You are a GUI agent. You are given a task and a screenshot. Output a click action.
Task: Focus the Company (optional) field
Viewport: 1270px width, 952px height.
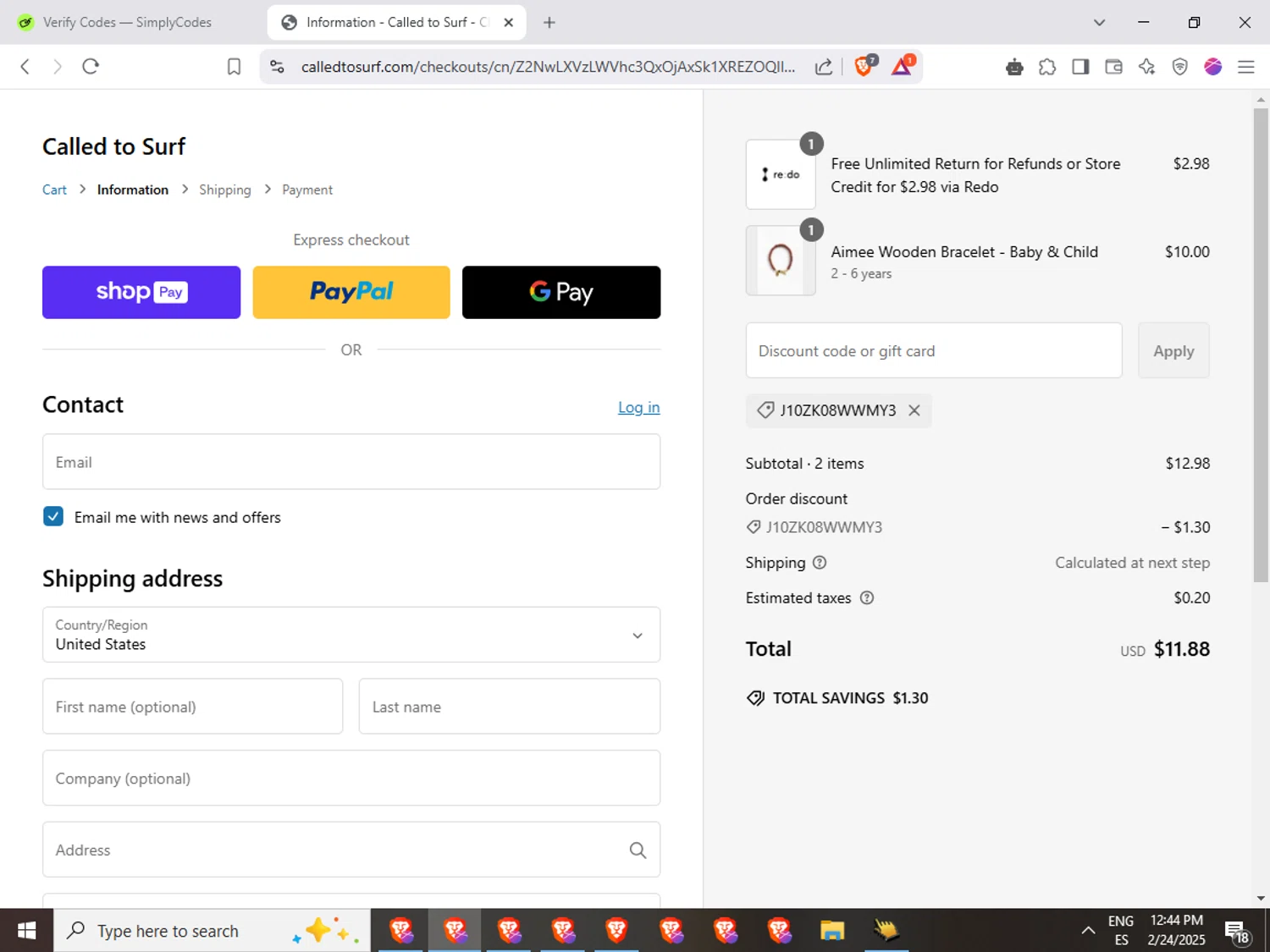(x=351, y=779)
